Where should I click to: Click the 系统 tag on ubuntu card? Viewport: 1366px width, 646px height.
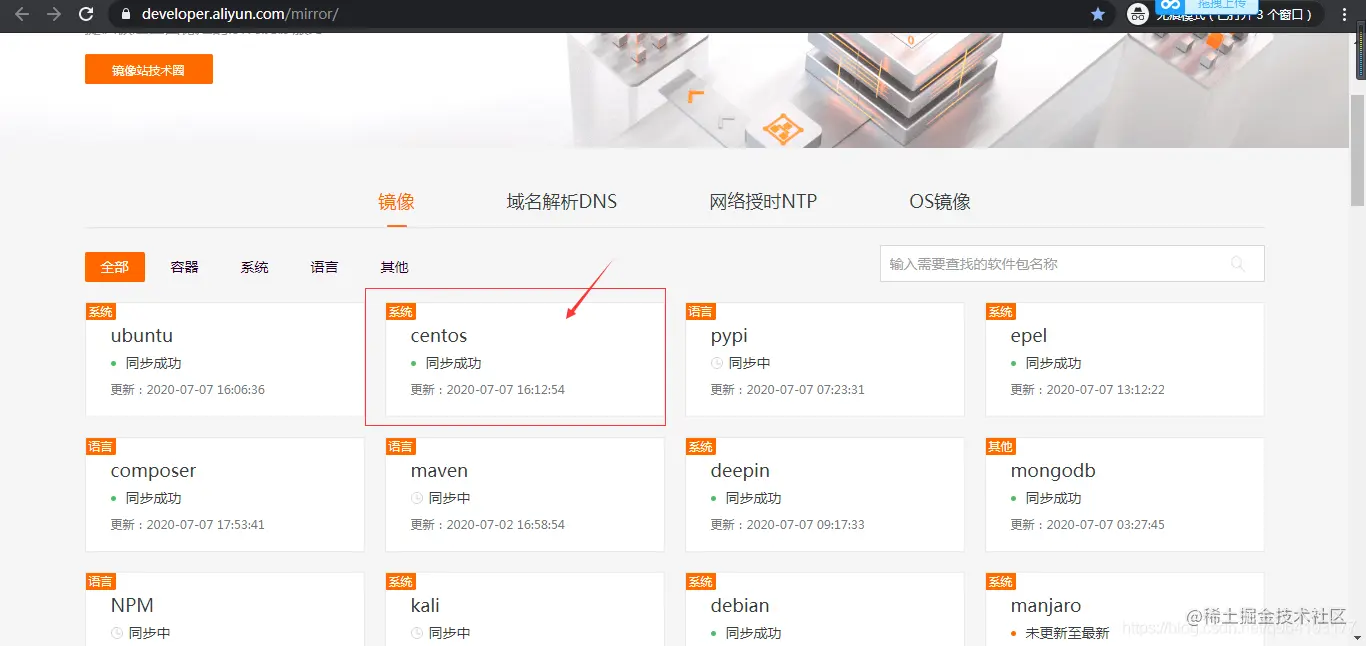101,312
